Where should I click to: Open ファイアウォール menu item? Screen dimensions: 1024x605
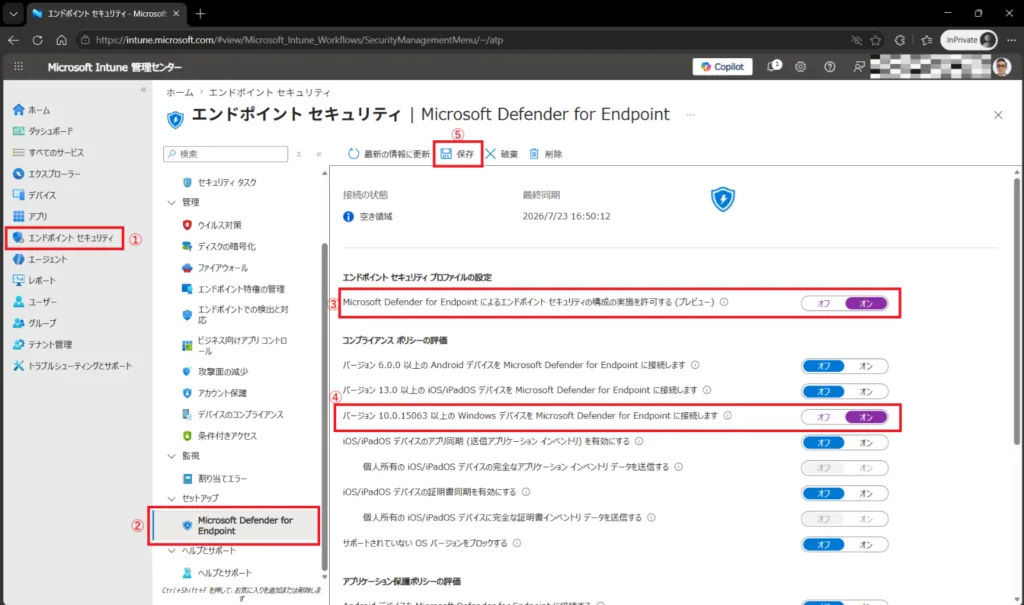pos(215,268)
